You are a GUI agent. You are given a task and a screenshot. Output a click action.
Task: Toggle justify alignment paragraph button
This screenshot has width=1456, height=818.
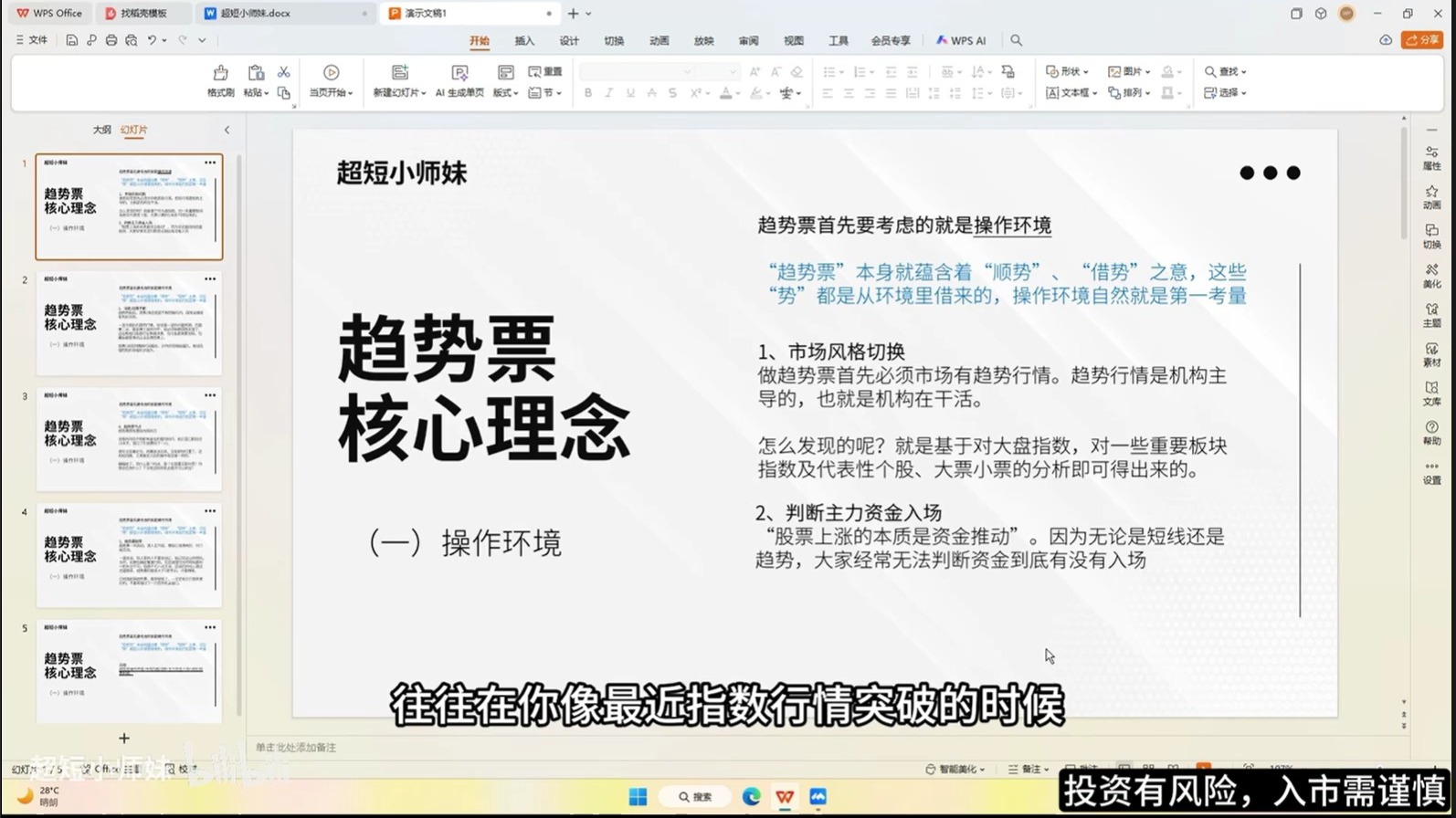[x=891, y=93]
